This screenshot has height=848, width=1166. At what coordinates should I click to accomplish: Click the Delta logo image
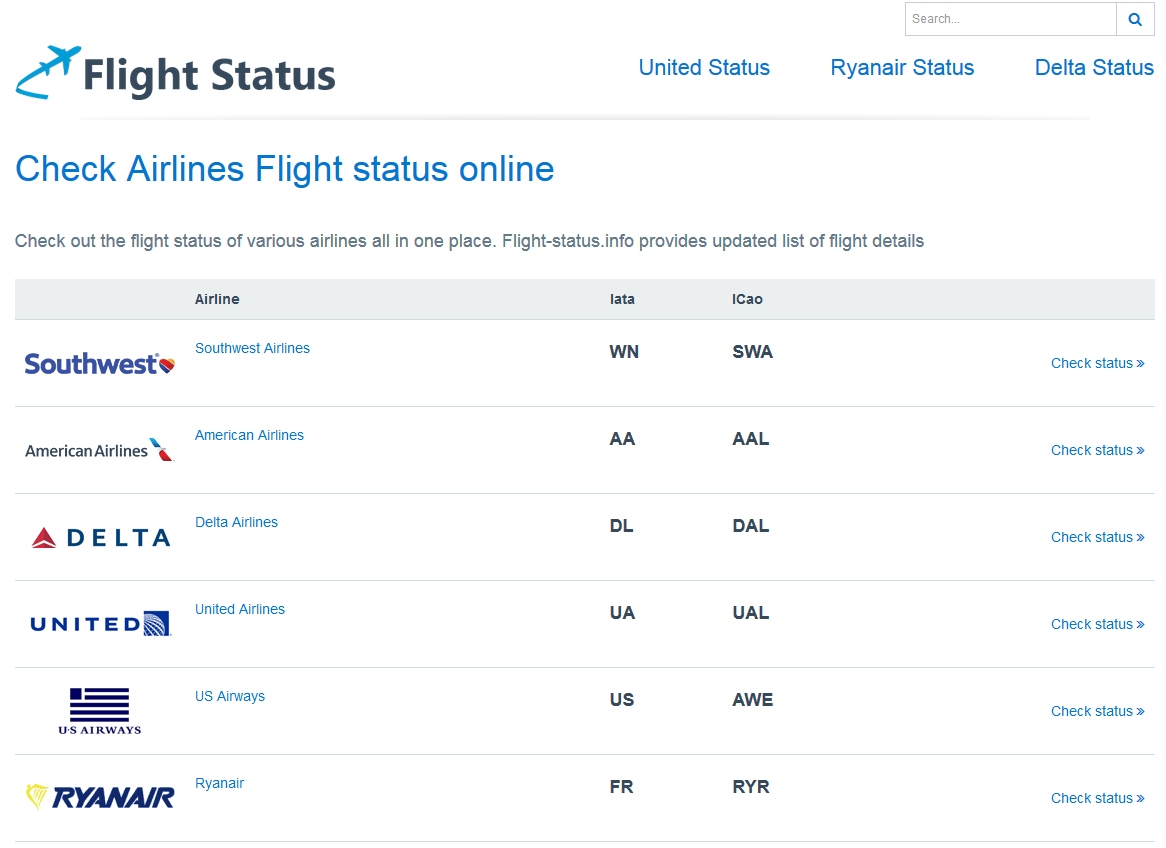click(x=101, y=537)
